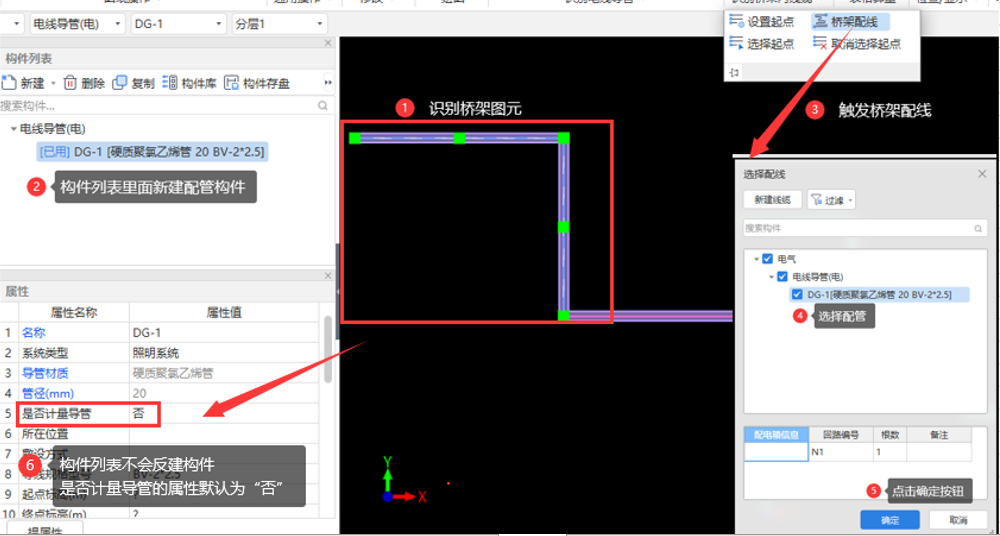Open the 过滤 filter dropdown
Screen dimensions: 1000x536
click(832, 200)
